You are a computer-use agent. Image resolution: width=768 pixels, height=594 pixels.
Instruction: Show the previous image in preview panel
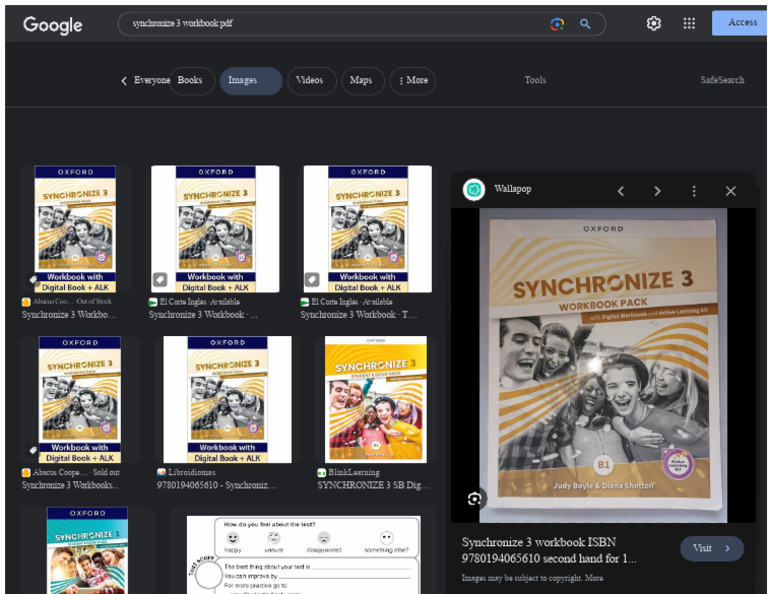(x=621, y=191)
